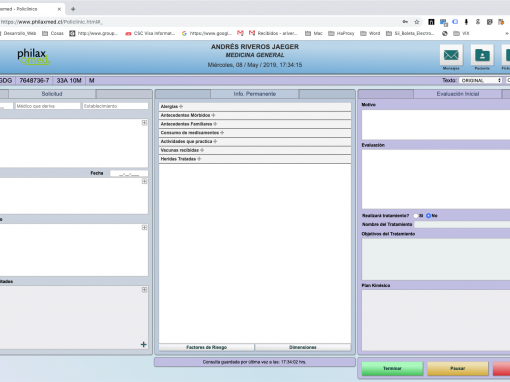Switch to the Evaluación Inicial tab
The height and width of the screenshot is (382, 510).
[458, 94]
